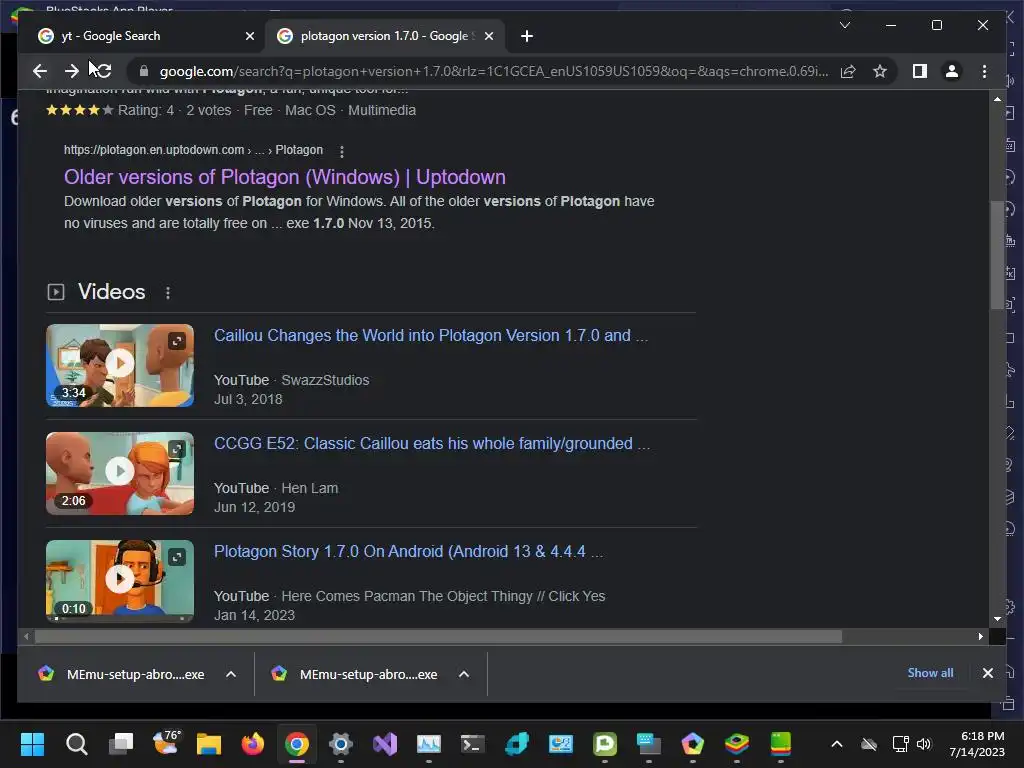
Task: Open the weather widget showing 76°
Action: (165, 744)
